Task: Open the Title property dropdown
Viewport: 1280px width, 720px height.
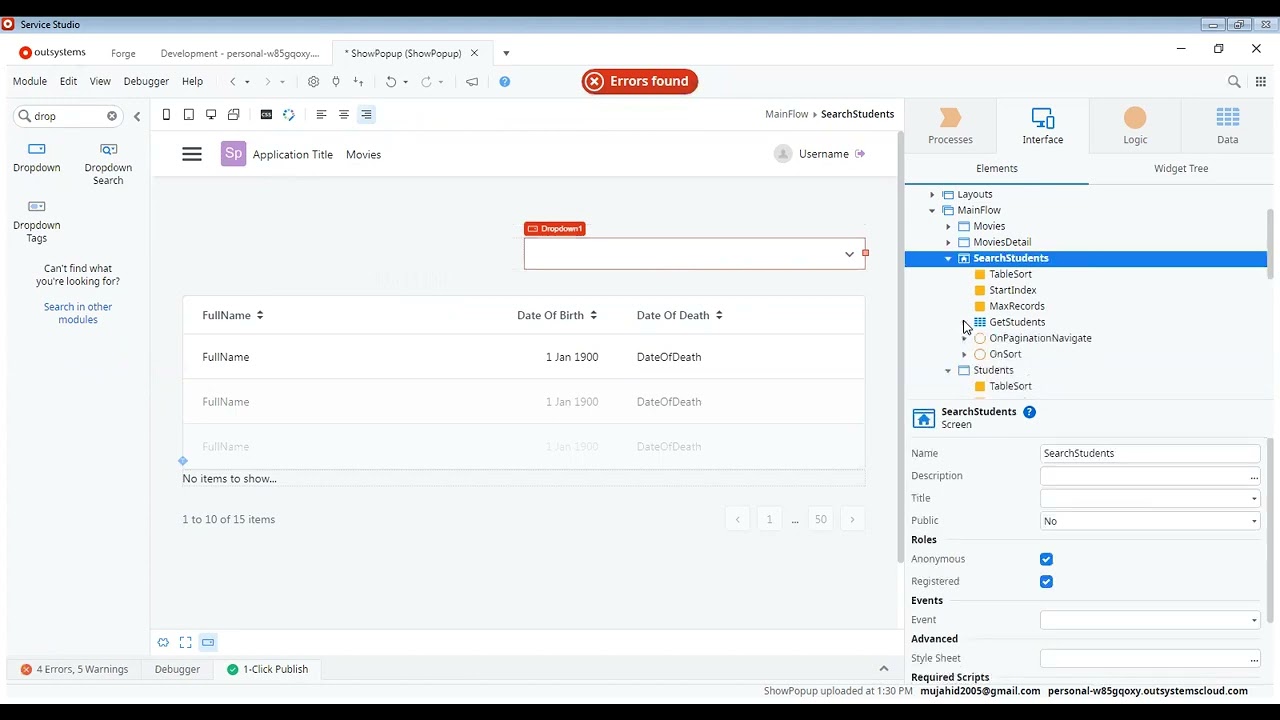Action: 1254,498
